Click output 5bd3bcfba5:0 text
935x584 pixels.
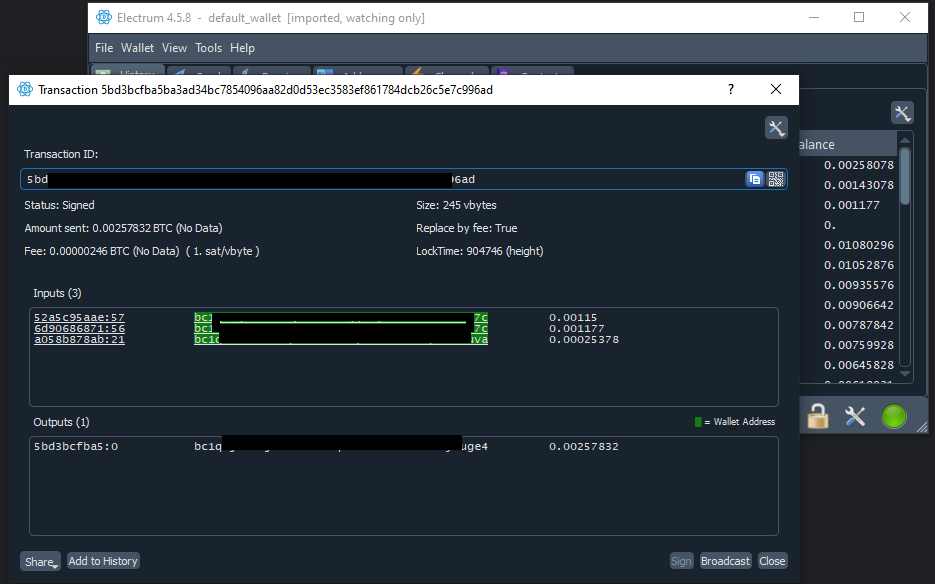coord(76,446)
